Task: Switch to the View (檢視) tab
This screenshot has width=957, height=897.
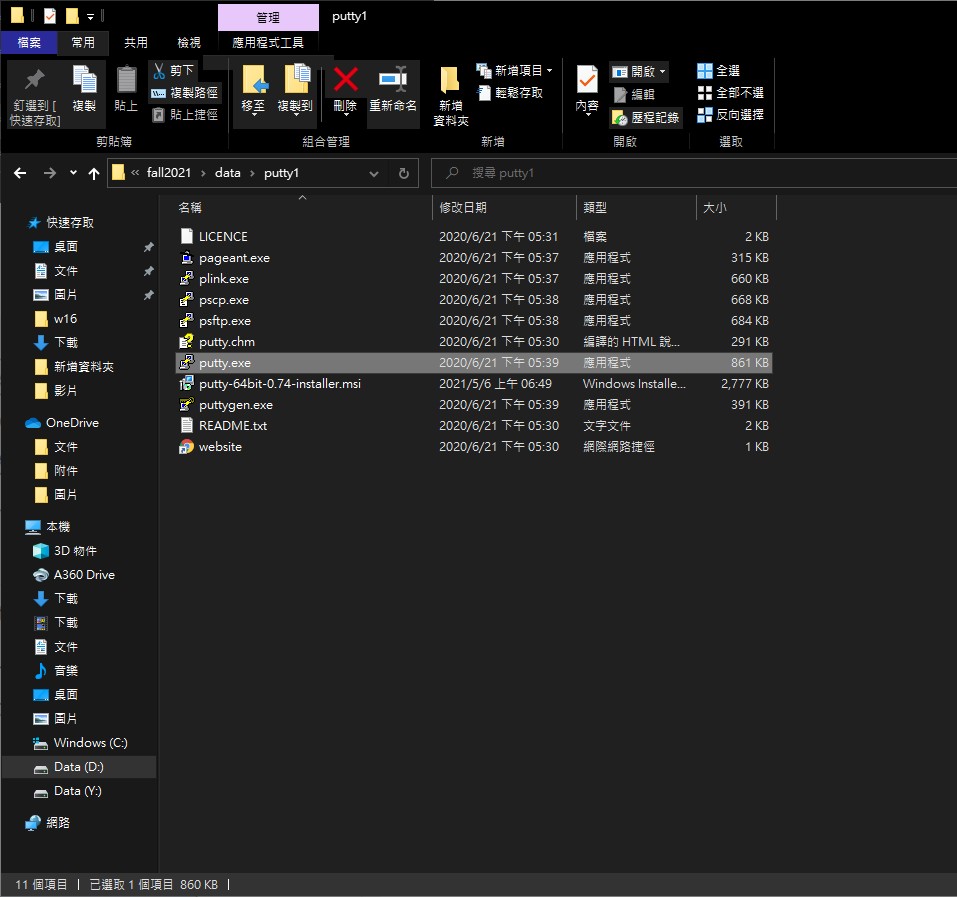Action: 189,43
